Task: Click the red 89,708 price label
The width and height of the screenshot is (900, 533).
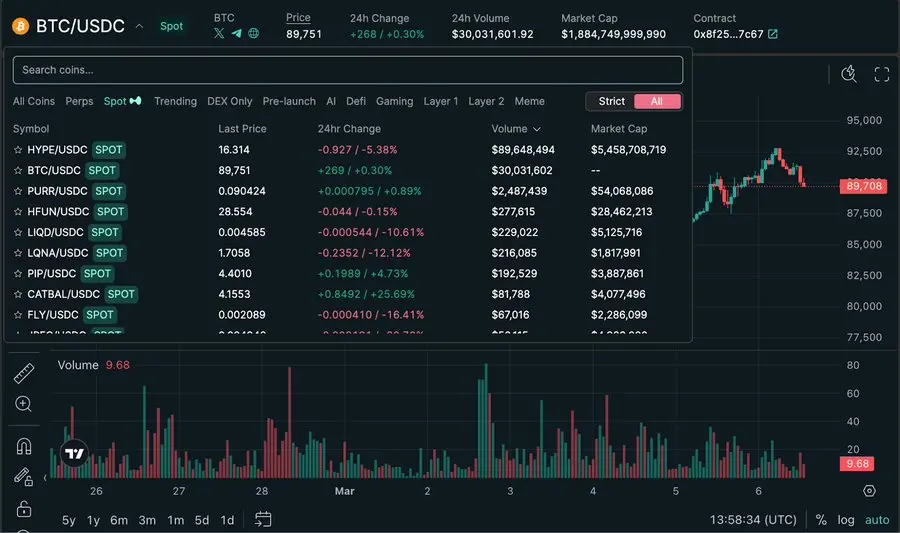Action: (863, 186)
